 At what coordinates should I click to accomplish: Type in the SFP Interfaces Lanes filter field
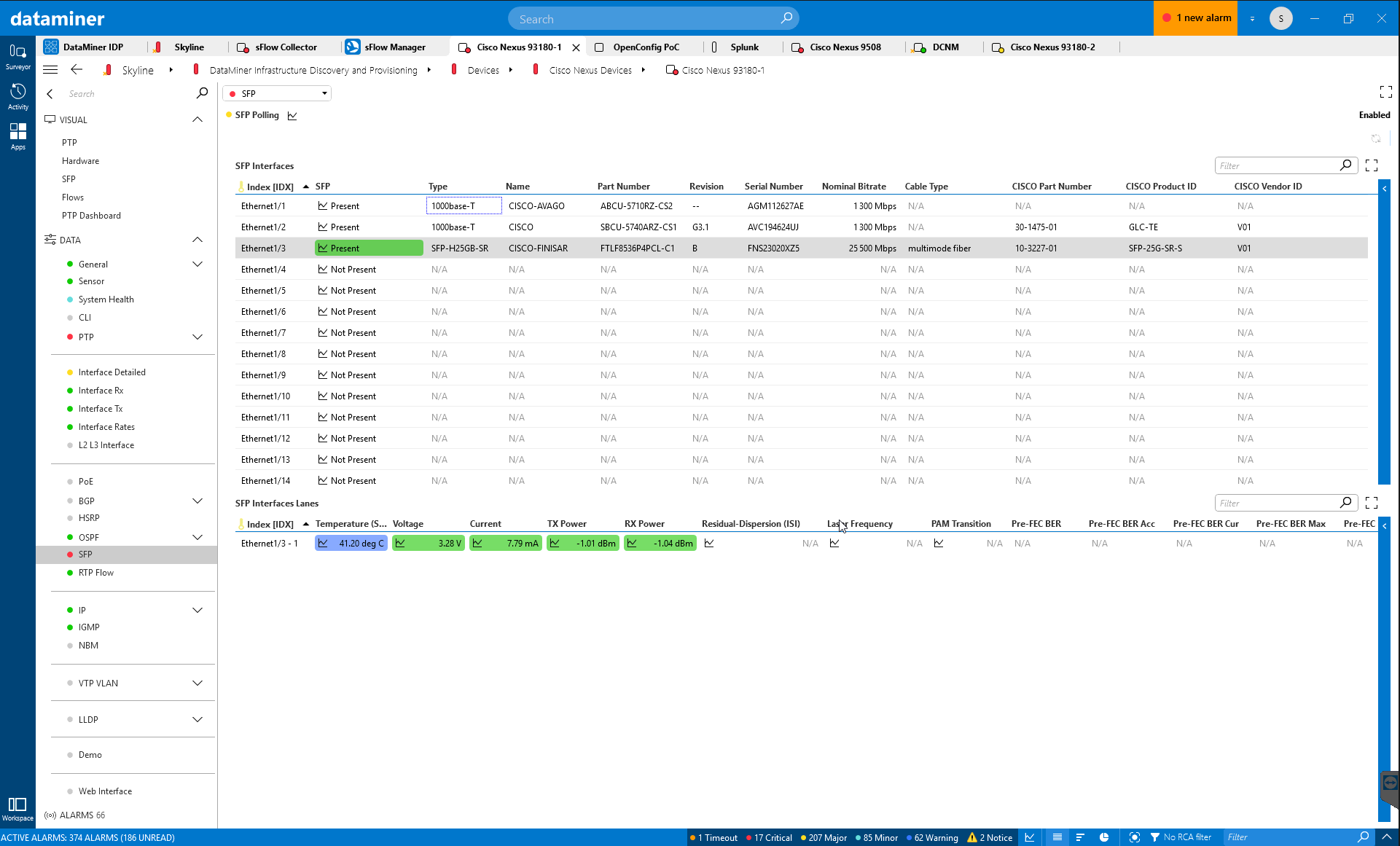point(1278,503)
